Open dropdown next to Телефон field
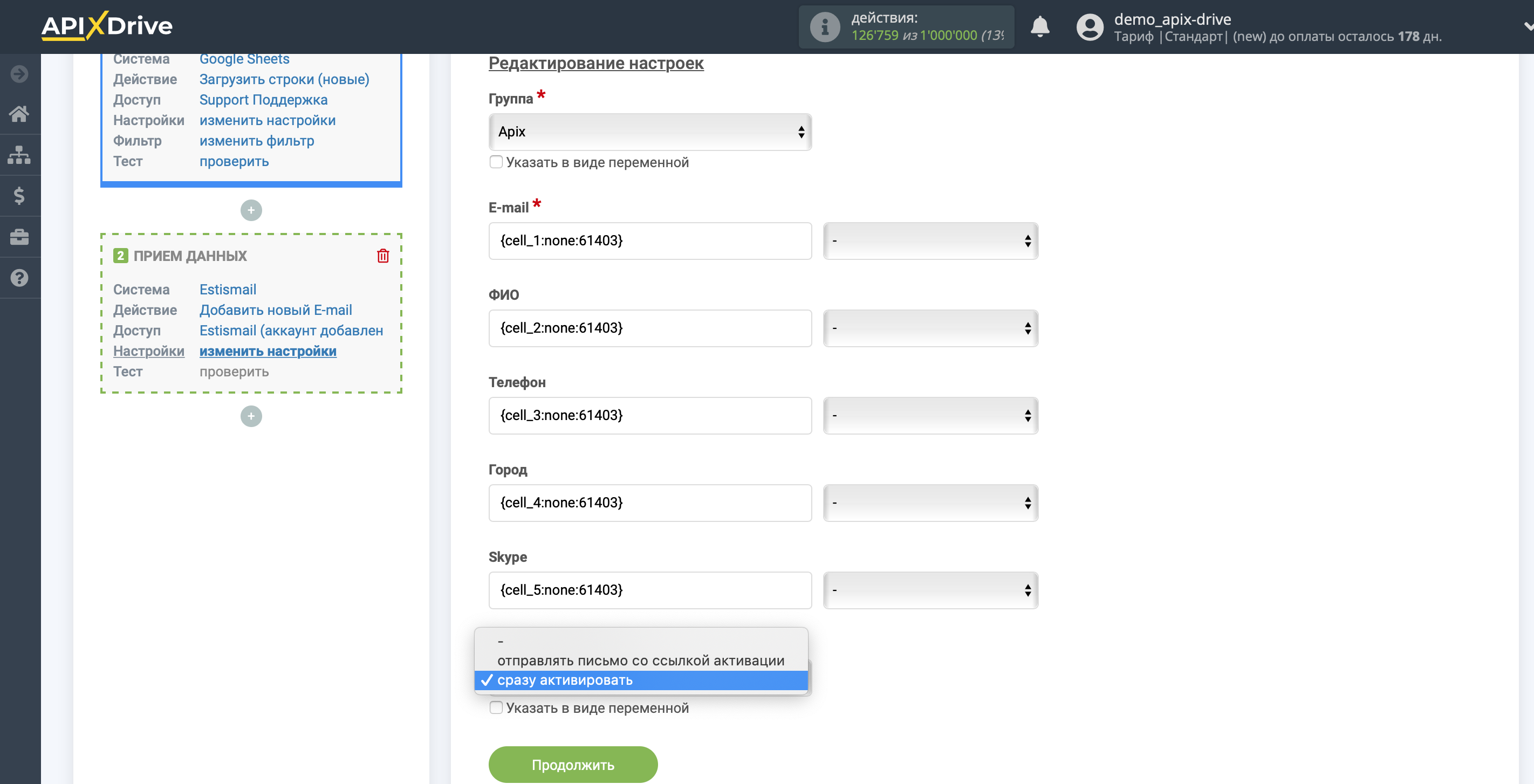 pyautogui.click(x=931, y=416)
